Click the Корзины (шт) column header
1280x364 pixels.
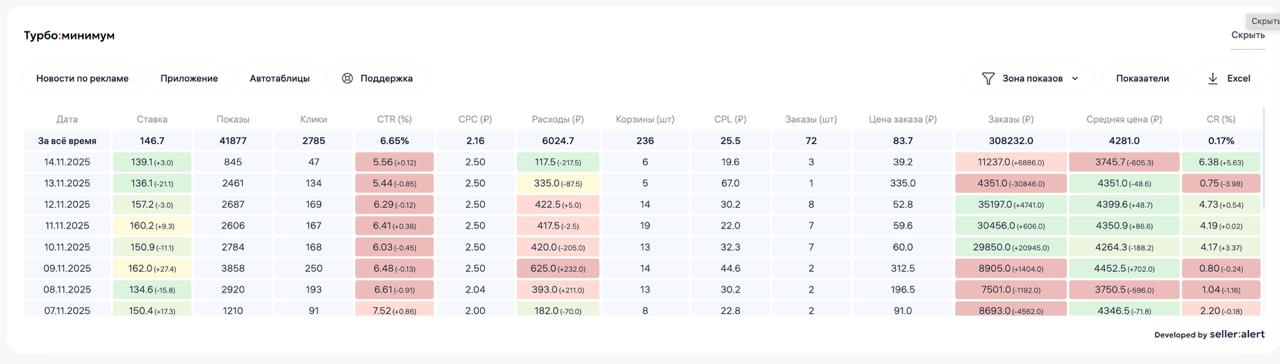click(x=645, y=119)
